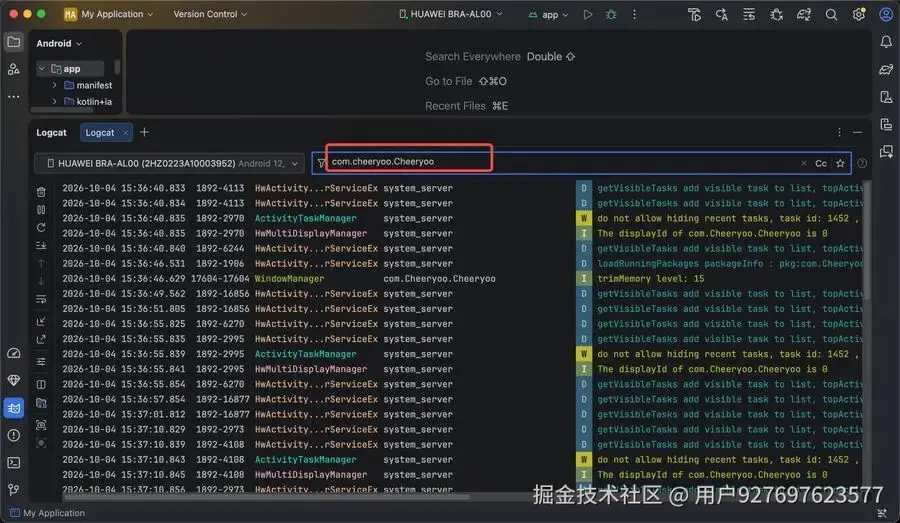This screenshot has height=523, width=900.
Task: Split the logcat panel
Action: [41, 384]
